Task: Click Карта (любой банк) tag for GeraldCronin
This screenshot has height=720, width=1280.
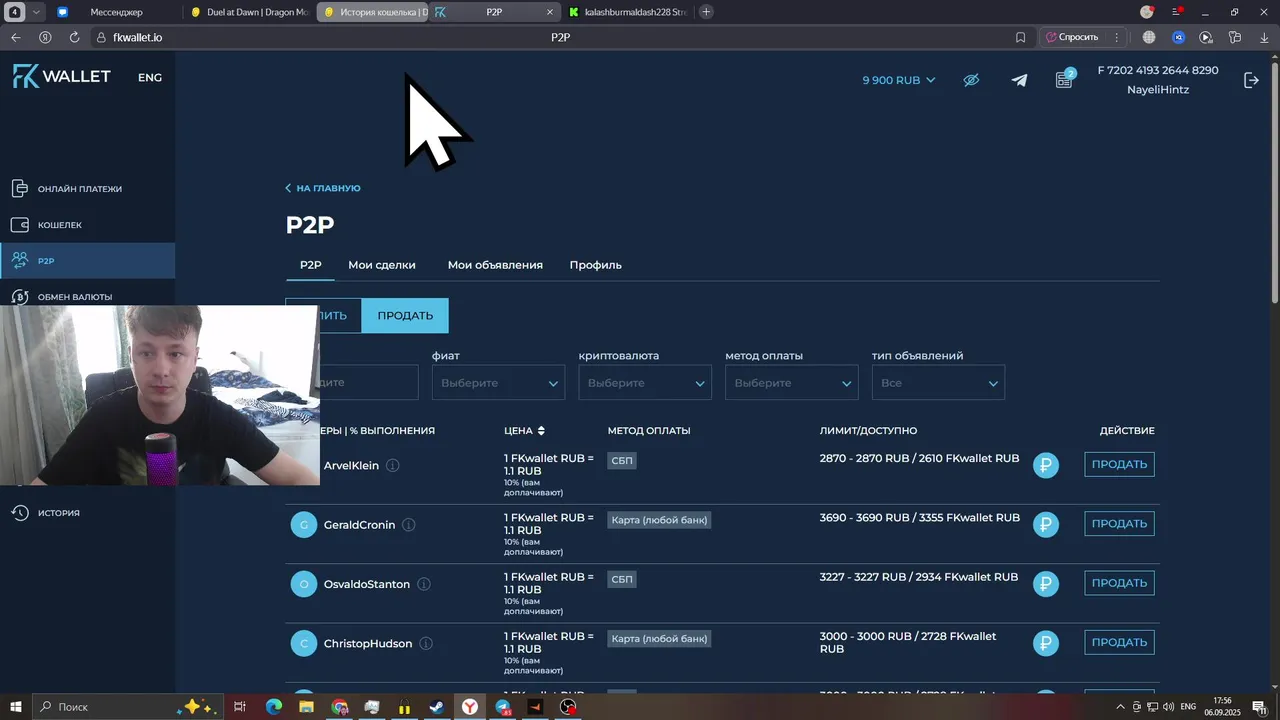Action: point(659,520)
